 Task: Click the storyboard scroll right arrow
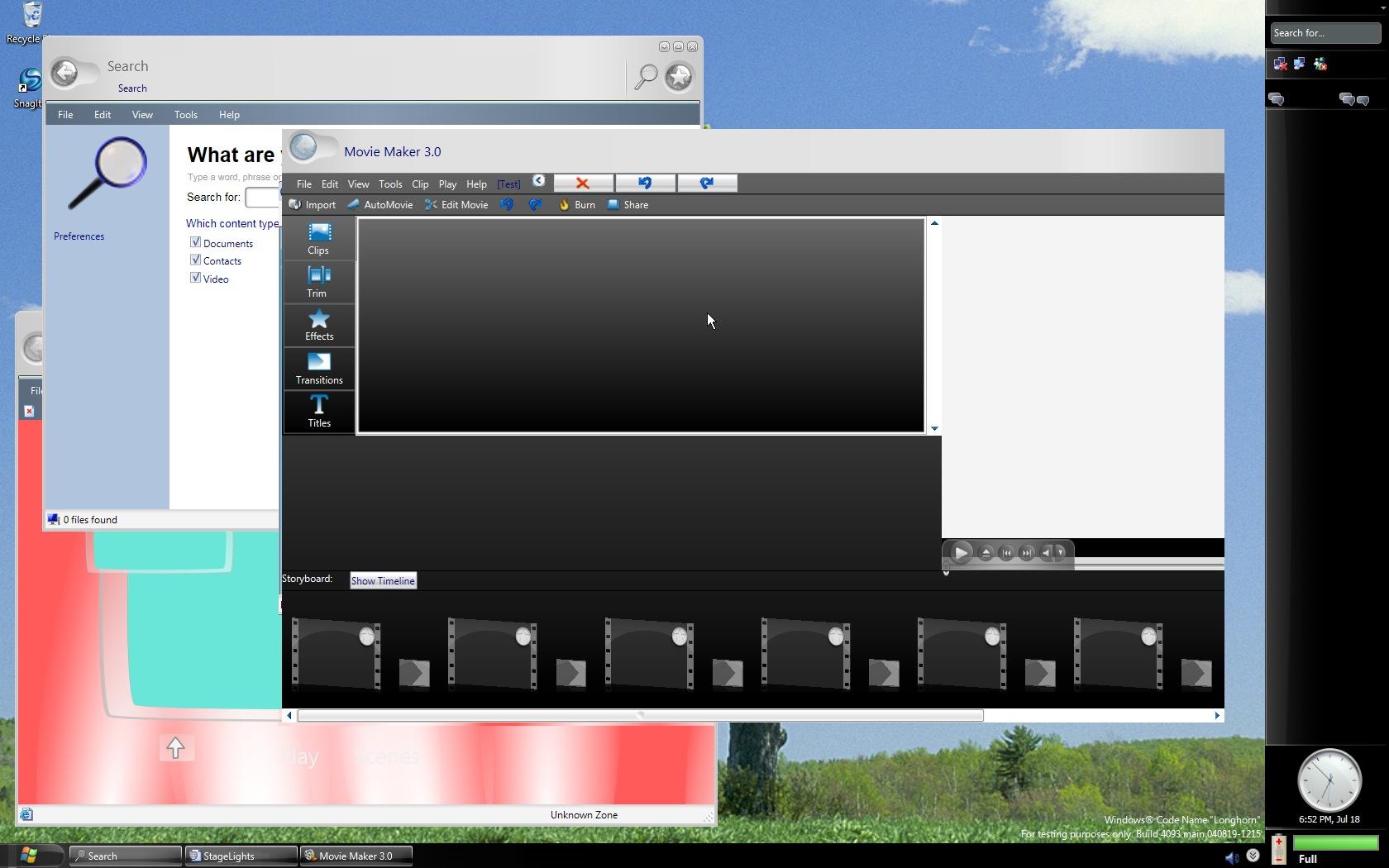click(1217, 716)
